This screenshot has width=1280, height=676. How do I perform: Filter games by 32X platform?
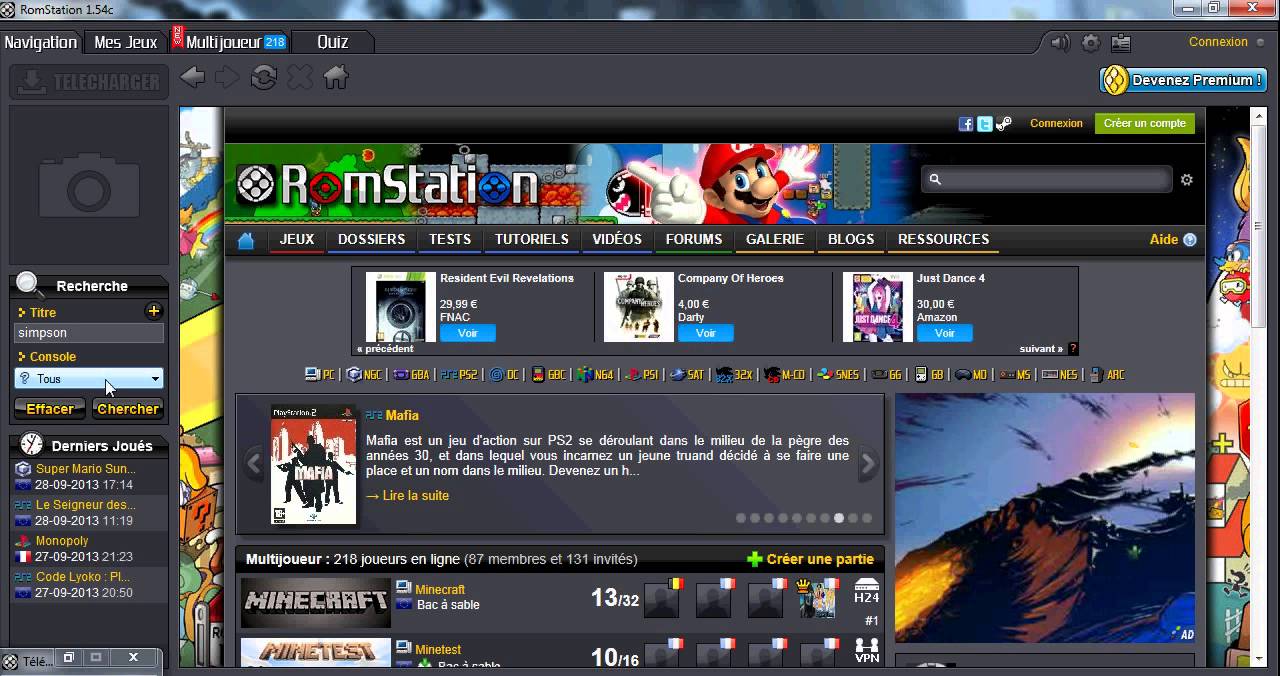tap(734, 375)
